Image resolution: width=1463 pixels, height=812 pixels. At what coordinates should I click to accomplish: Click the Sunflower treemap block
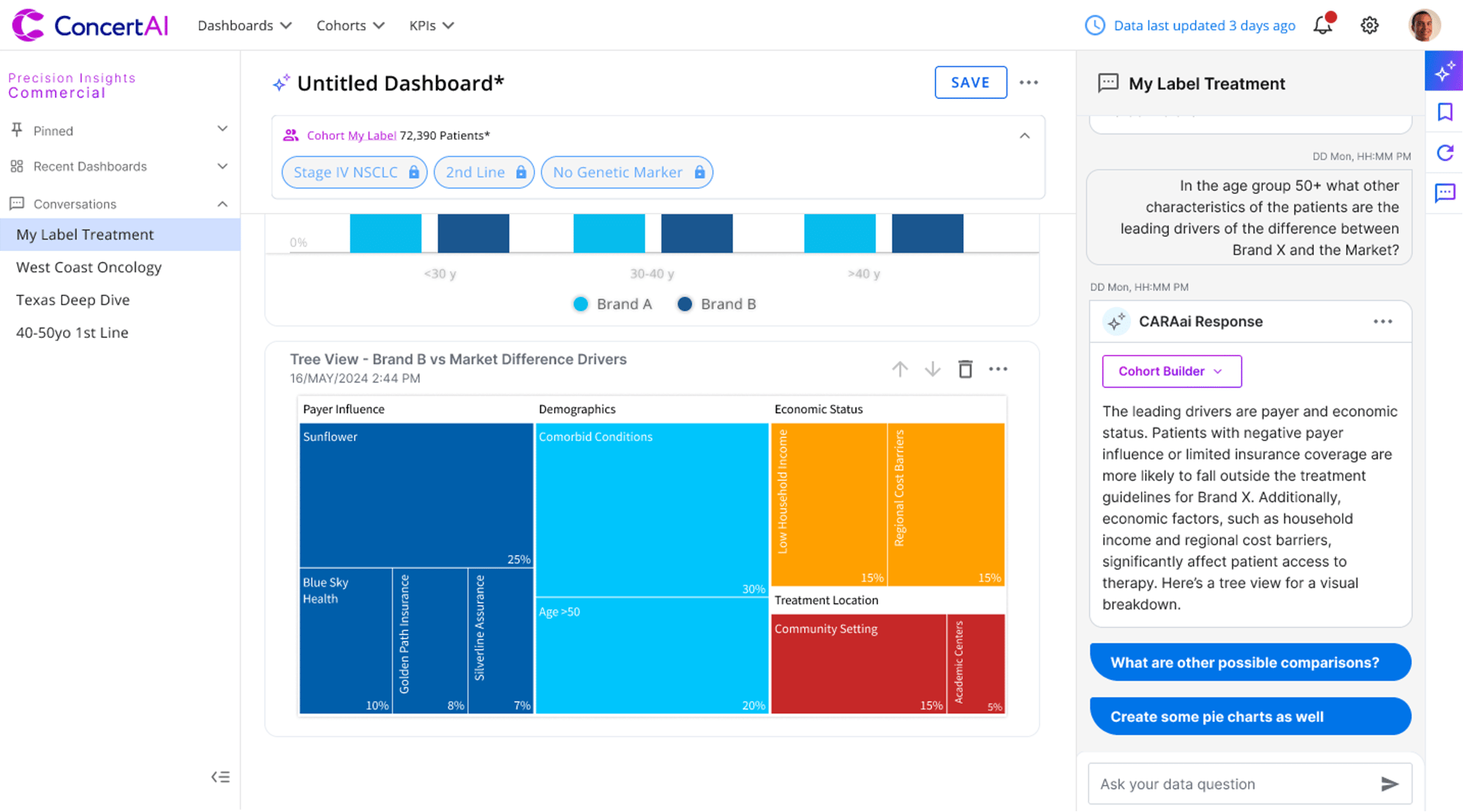point(416,495)
